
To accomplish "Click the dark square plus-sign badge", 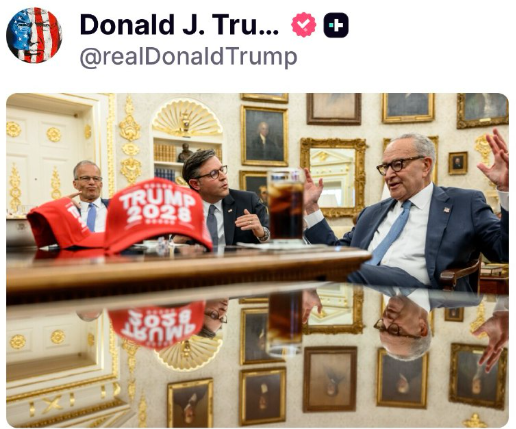I will point(336,25).
